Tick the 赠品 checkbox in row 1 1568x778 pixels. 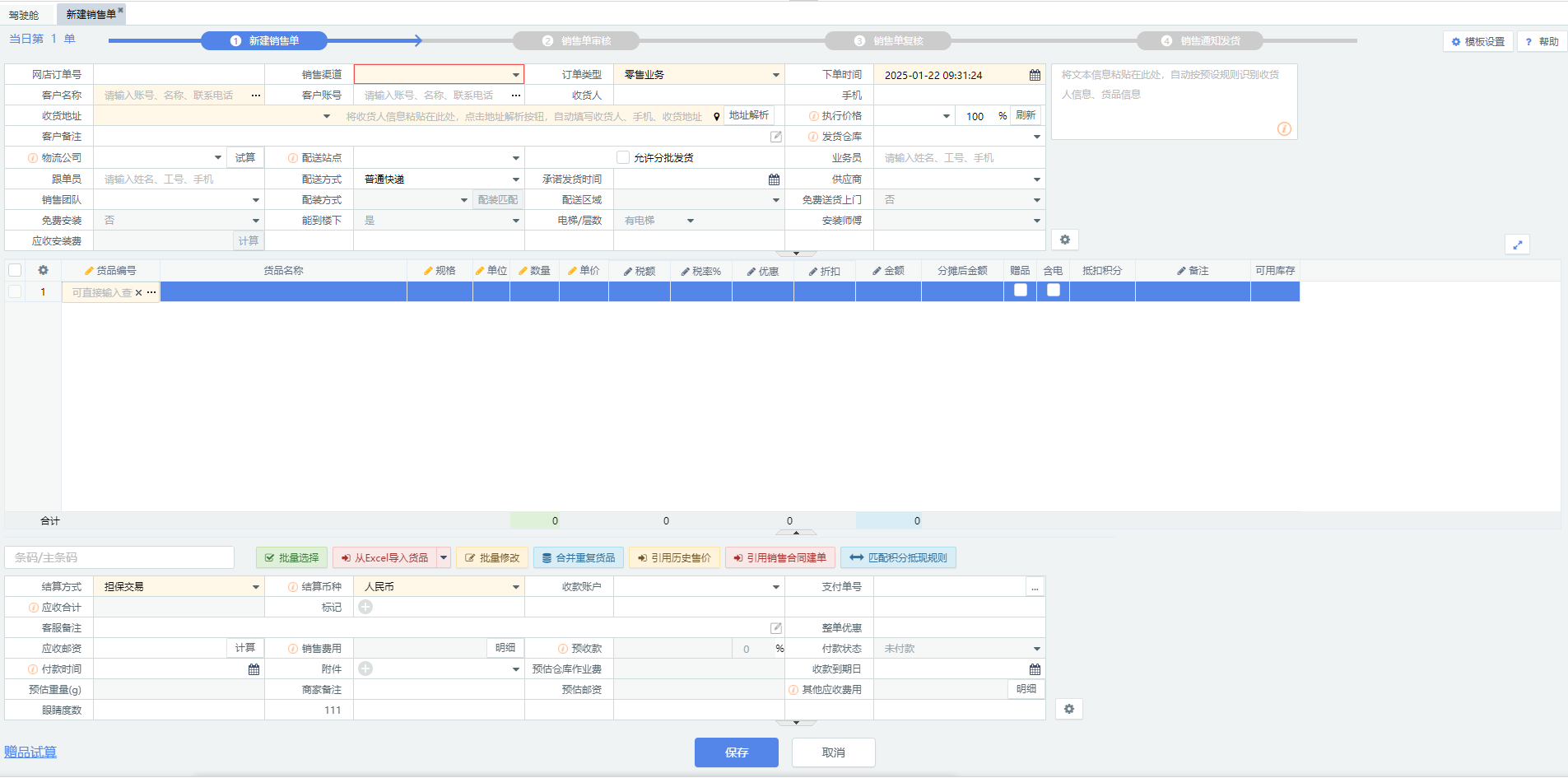click(1020, 291)
